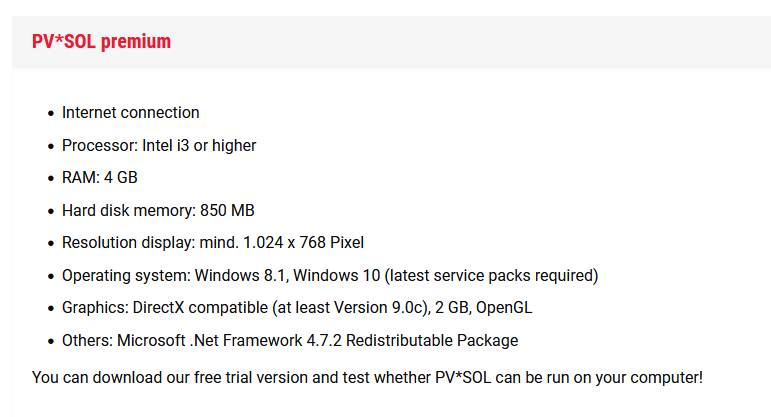Screen dimensions: 771x417
Task: Click the "Windows 10" text
Action: (336, 276)
